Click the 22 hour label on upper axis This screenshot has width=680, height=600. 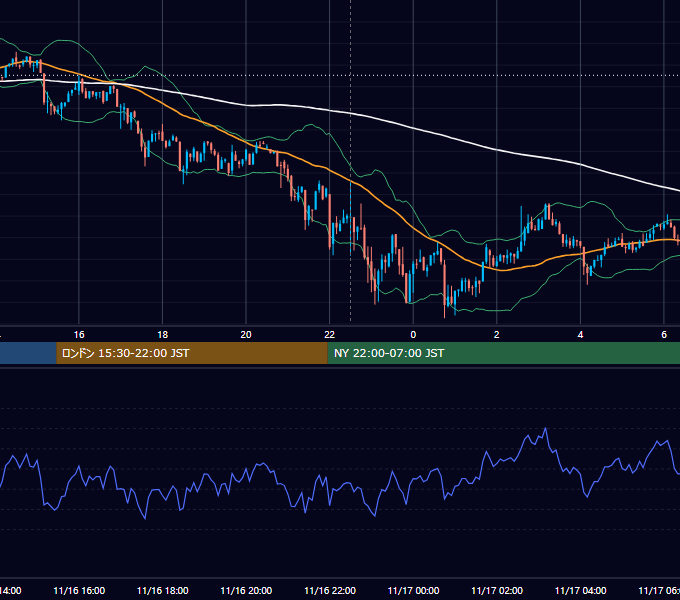[x=330, y=335]
